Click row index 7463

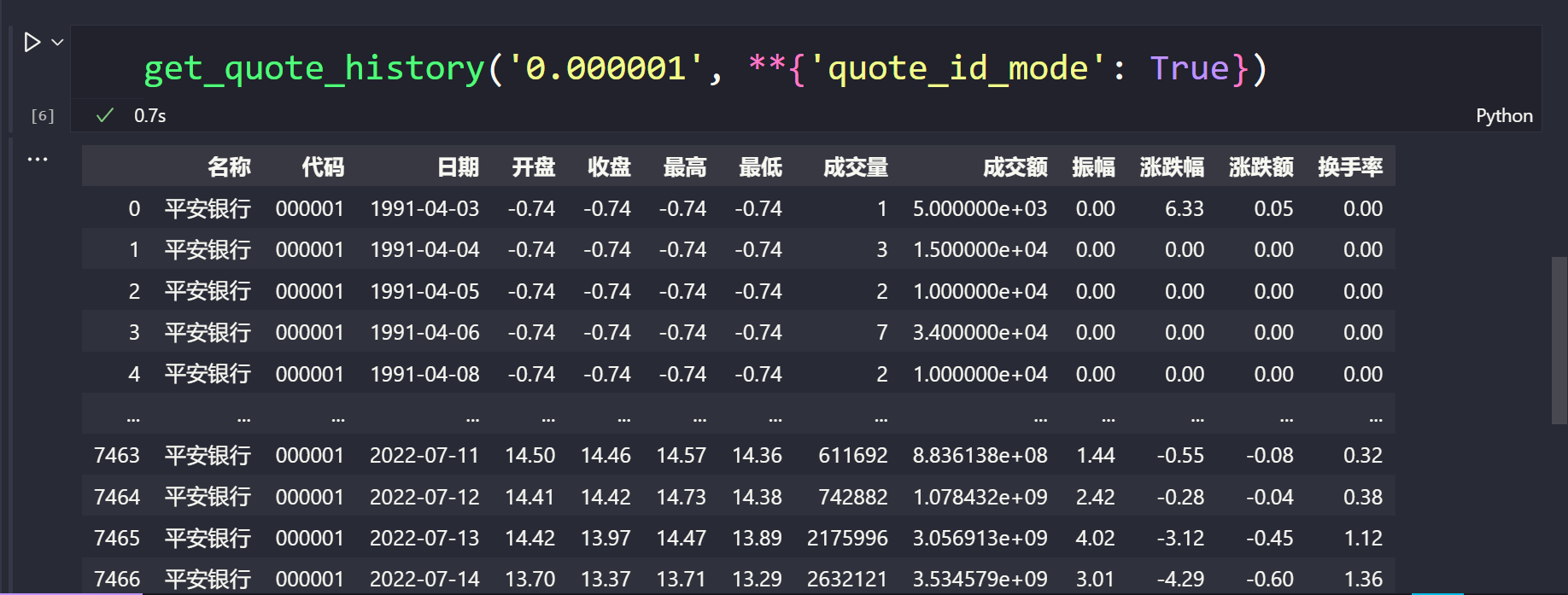pos(117,456)
